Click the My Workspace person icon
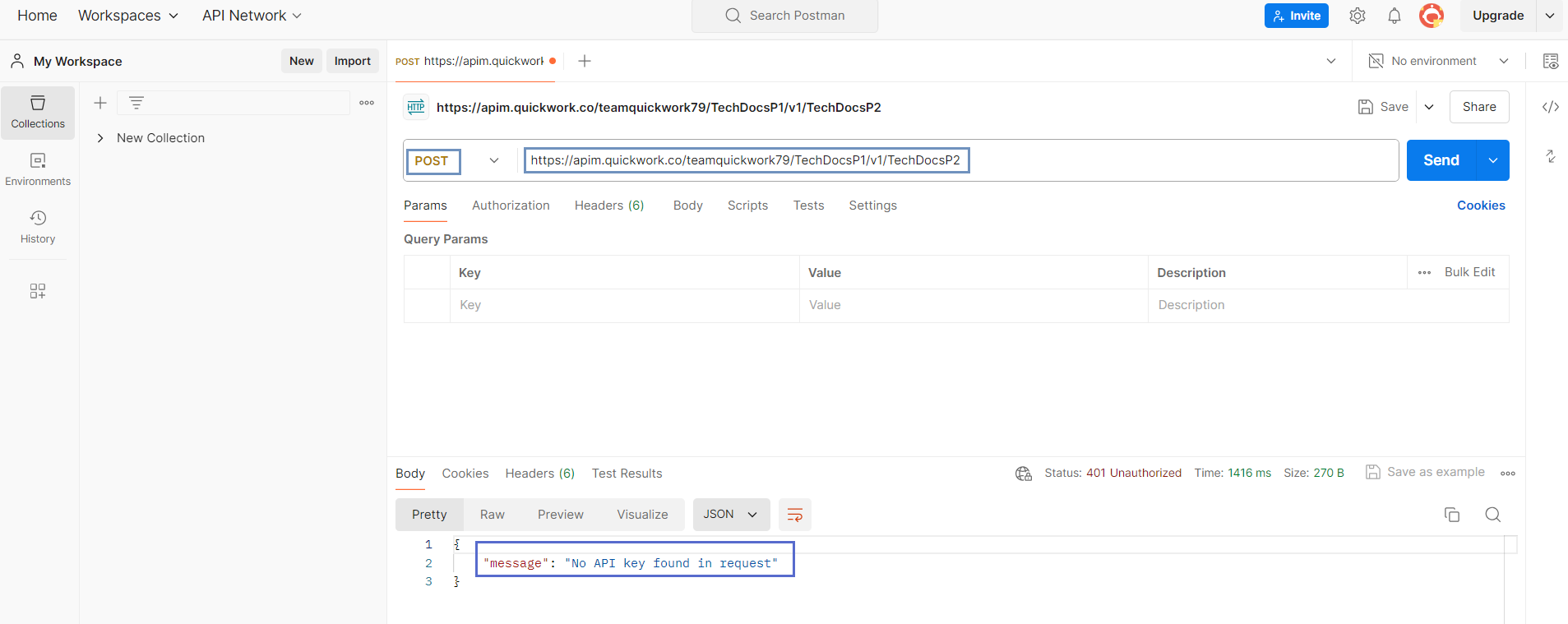The width and height of the screenshot is (1568, 624). tap(17, 61)
